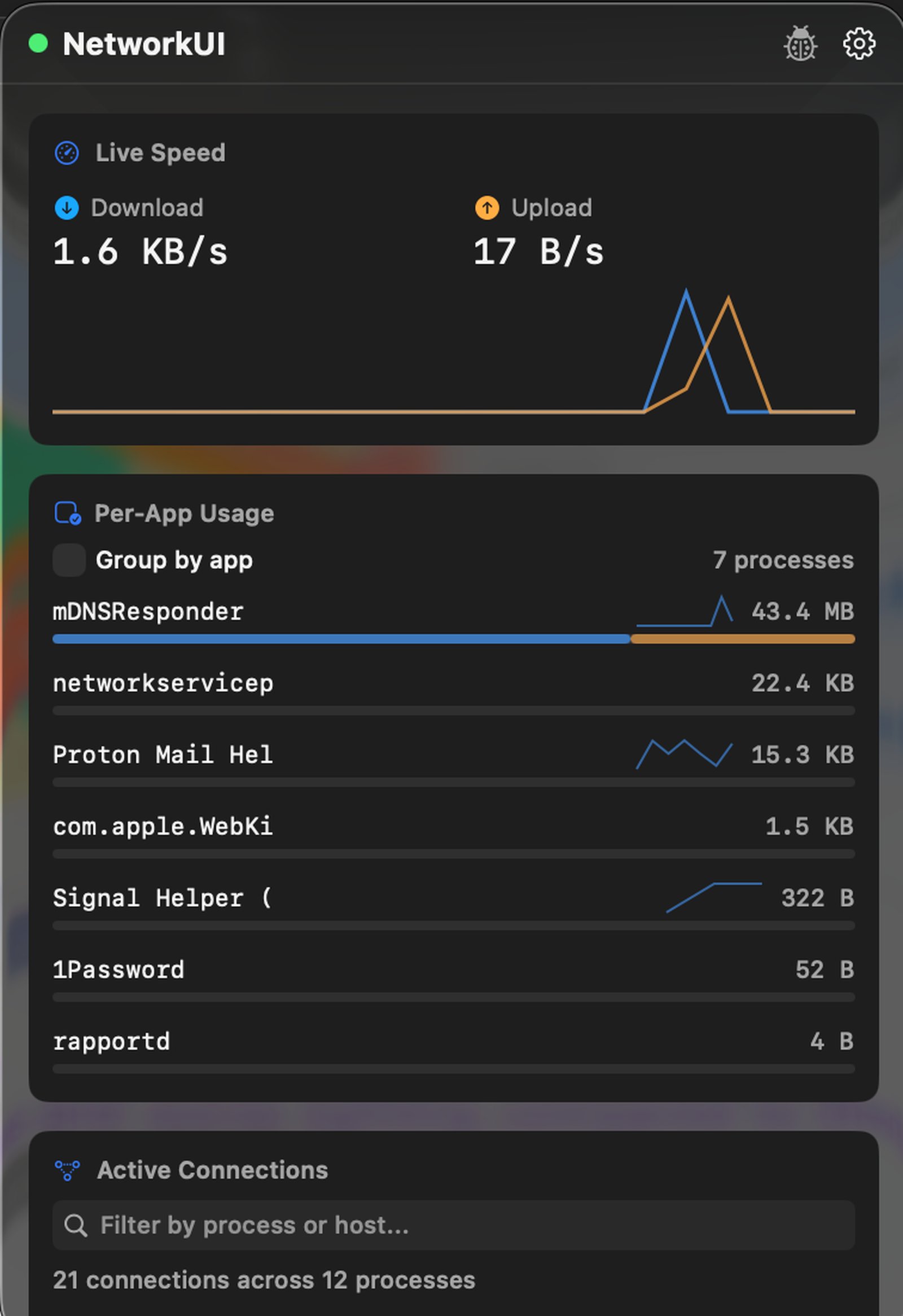This screenshot has height=1316, width=903.
Task: Expand the Proton Mail Hel process entry
Action: 163,754
